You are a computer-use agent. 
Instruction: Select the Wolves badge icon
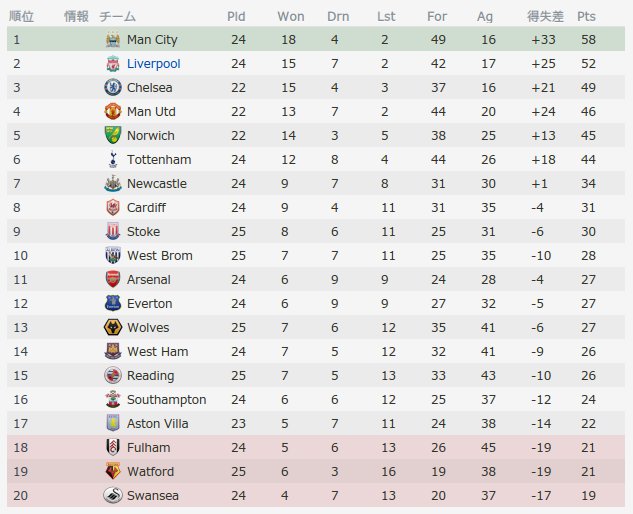pyautogui.click(x=113, y=327)
